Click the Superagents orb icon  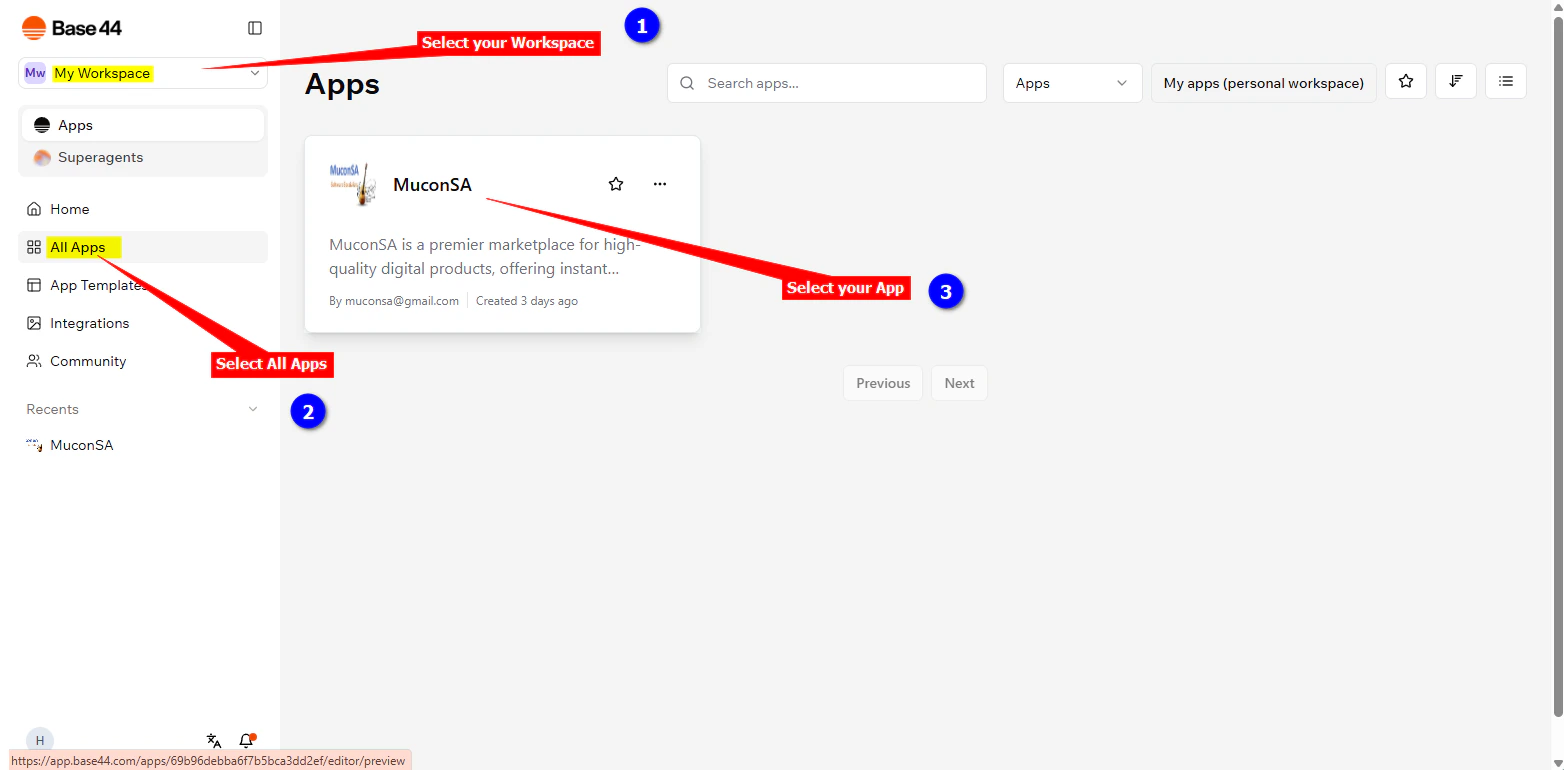[42, 157]
